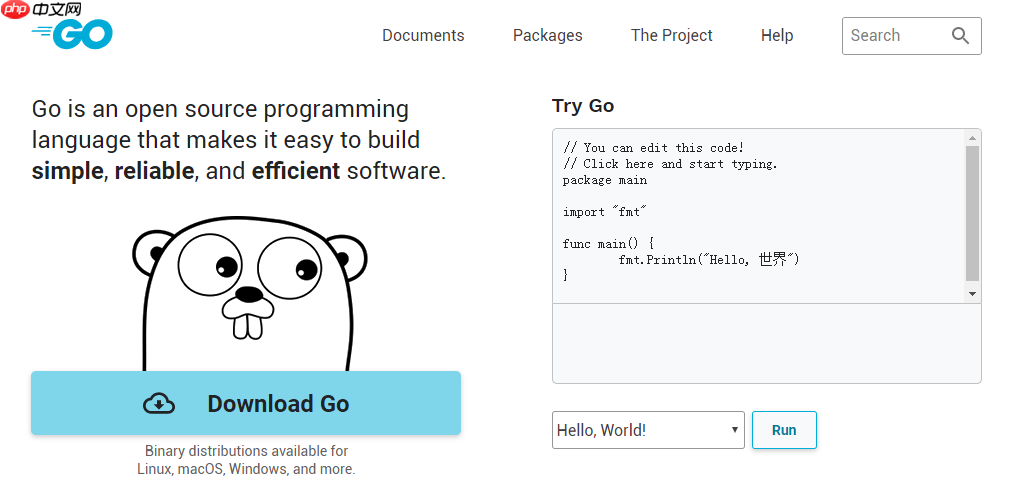Open the Packages menu

(x=548, y=35)
